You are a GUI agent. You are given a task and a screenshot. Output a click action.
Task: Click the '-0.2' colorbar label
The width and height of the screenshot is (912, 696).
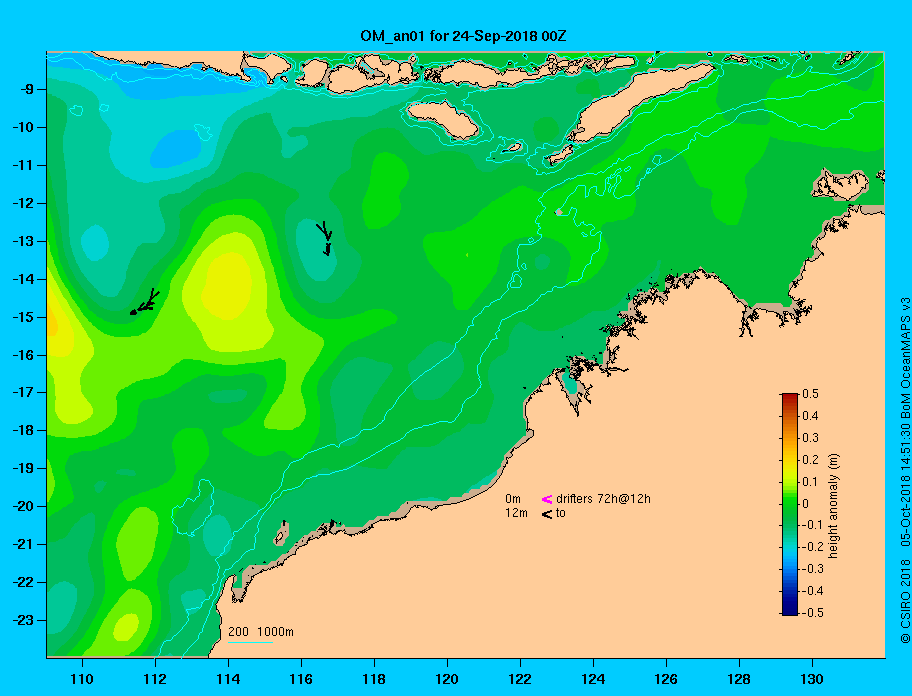click(813, 547)
